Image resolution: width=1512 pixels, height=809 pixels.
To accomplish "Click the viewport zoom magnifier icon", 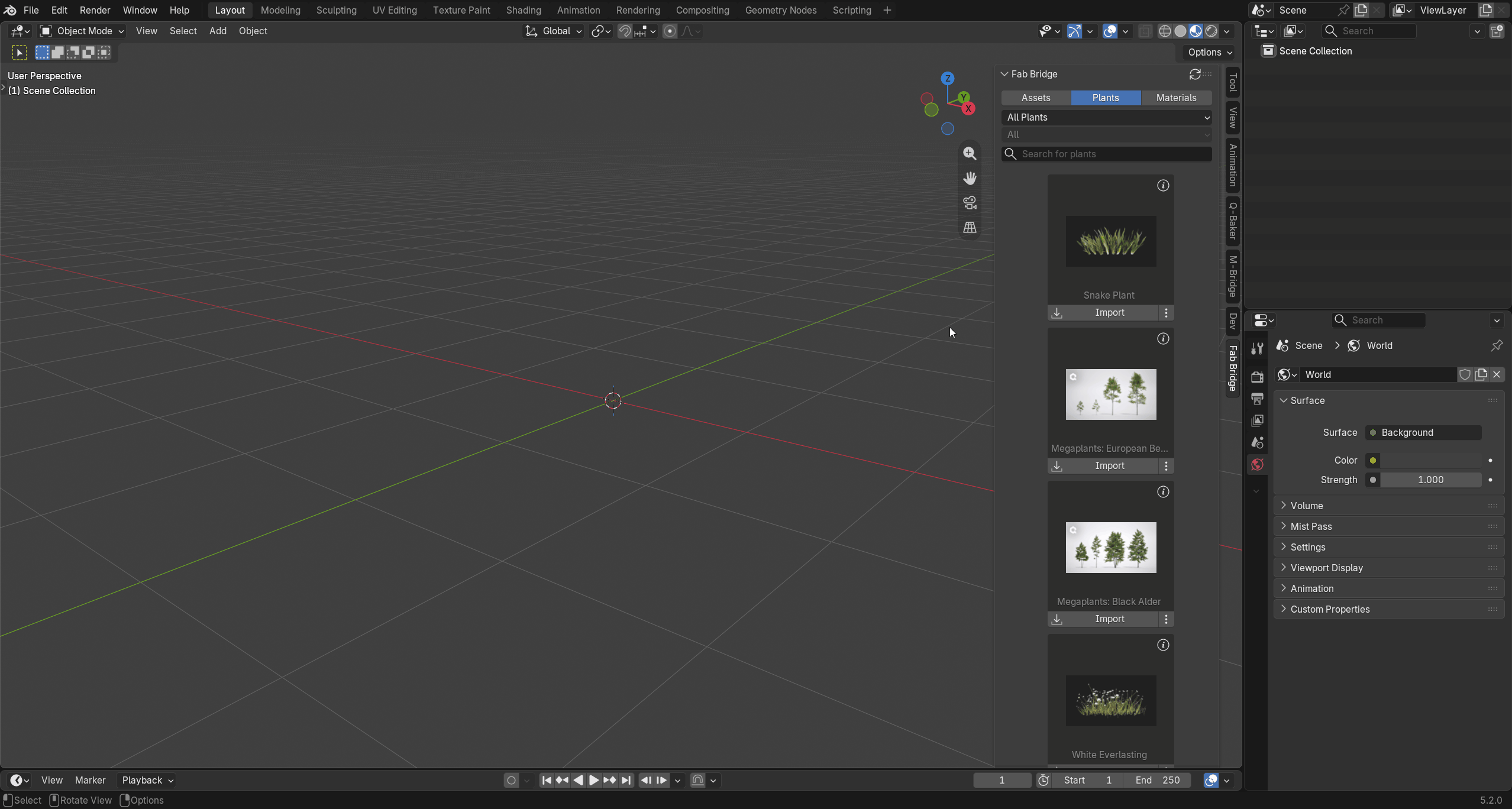I will [x=970, y=154].
